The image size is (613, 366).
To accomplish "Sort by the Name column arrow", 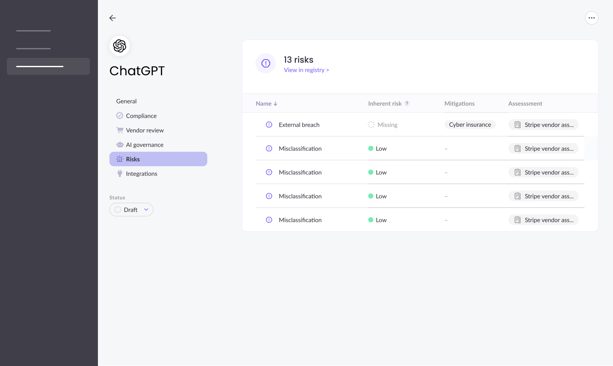I will [x=276, y=104].
